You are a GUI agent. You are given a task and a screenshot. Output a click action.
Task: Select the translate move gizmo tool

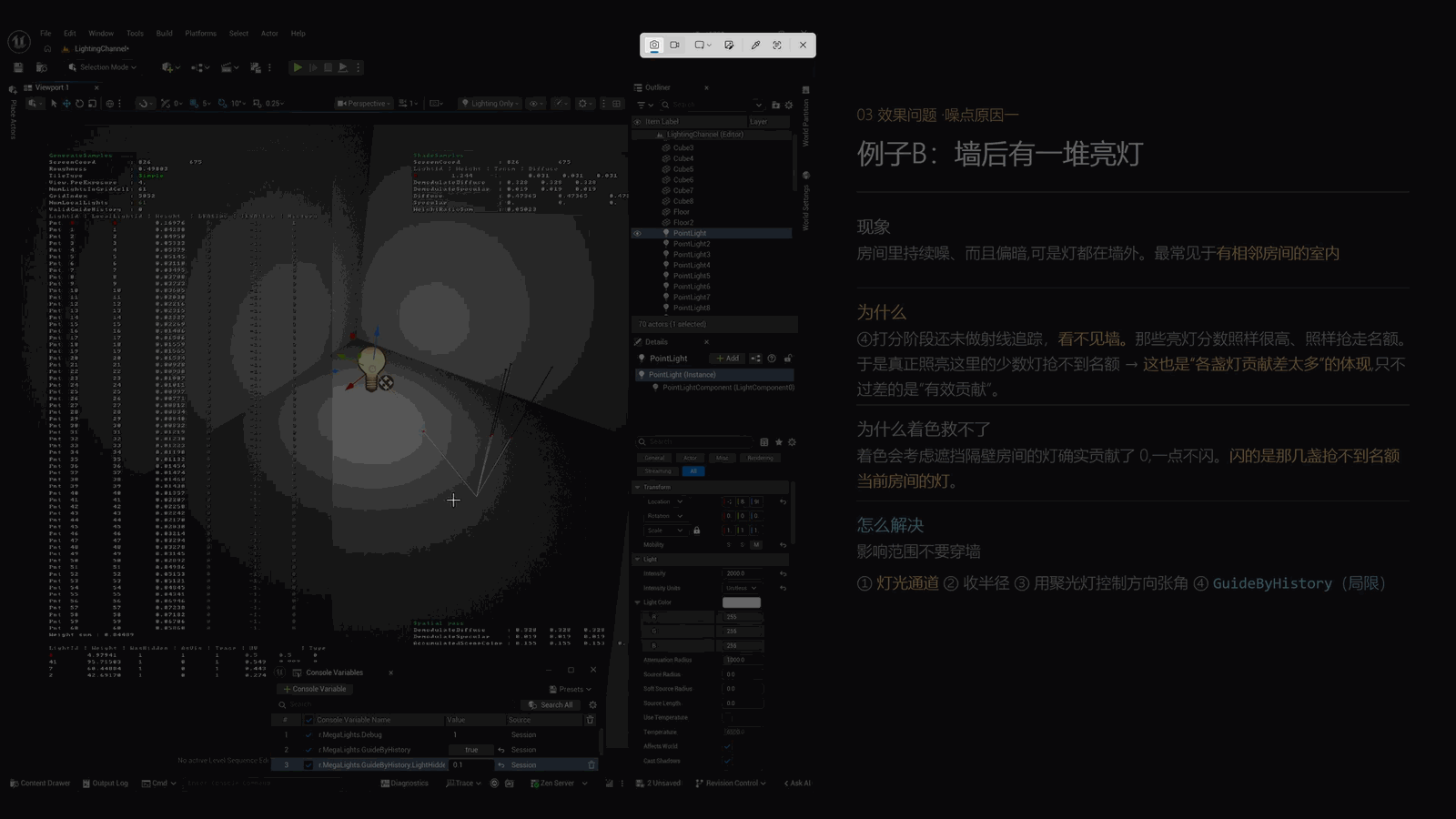[66, 104]
